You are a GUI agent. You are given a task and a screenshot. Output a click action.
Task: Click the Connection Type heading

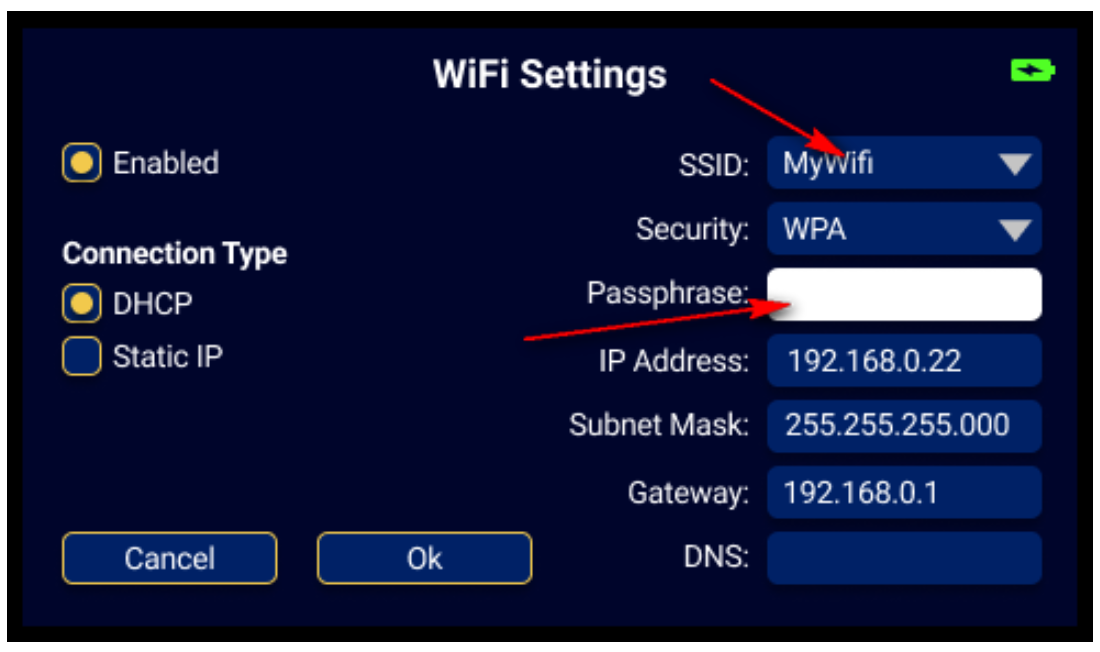click(x=175, y=253)
